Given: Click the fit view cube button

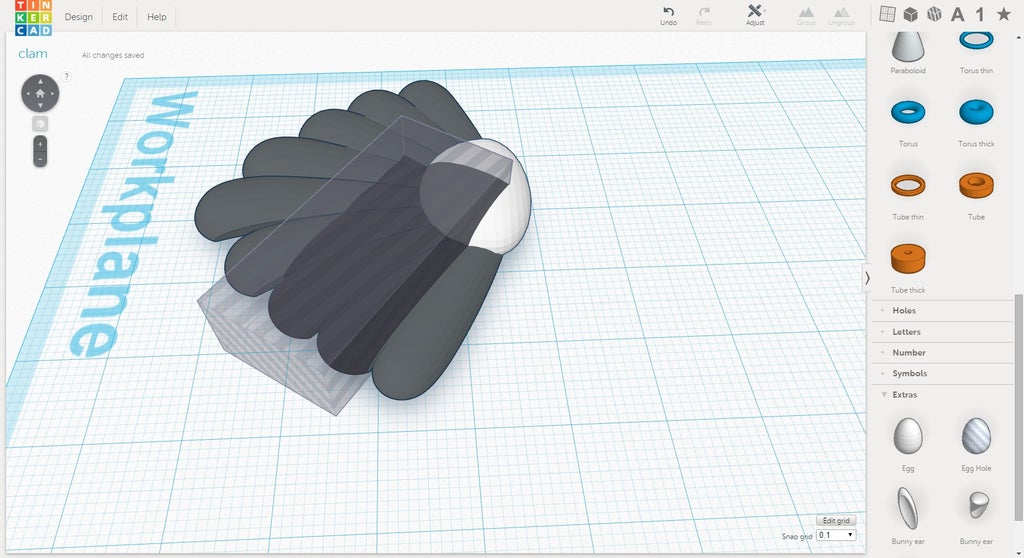Looking at the screenshot, I should 40,123.
